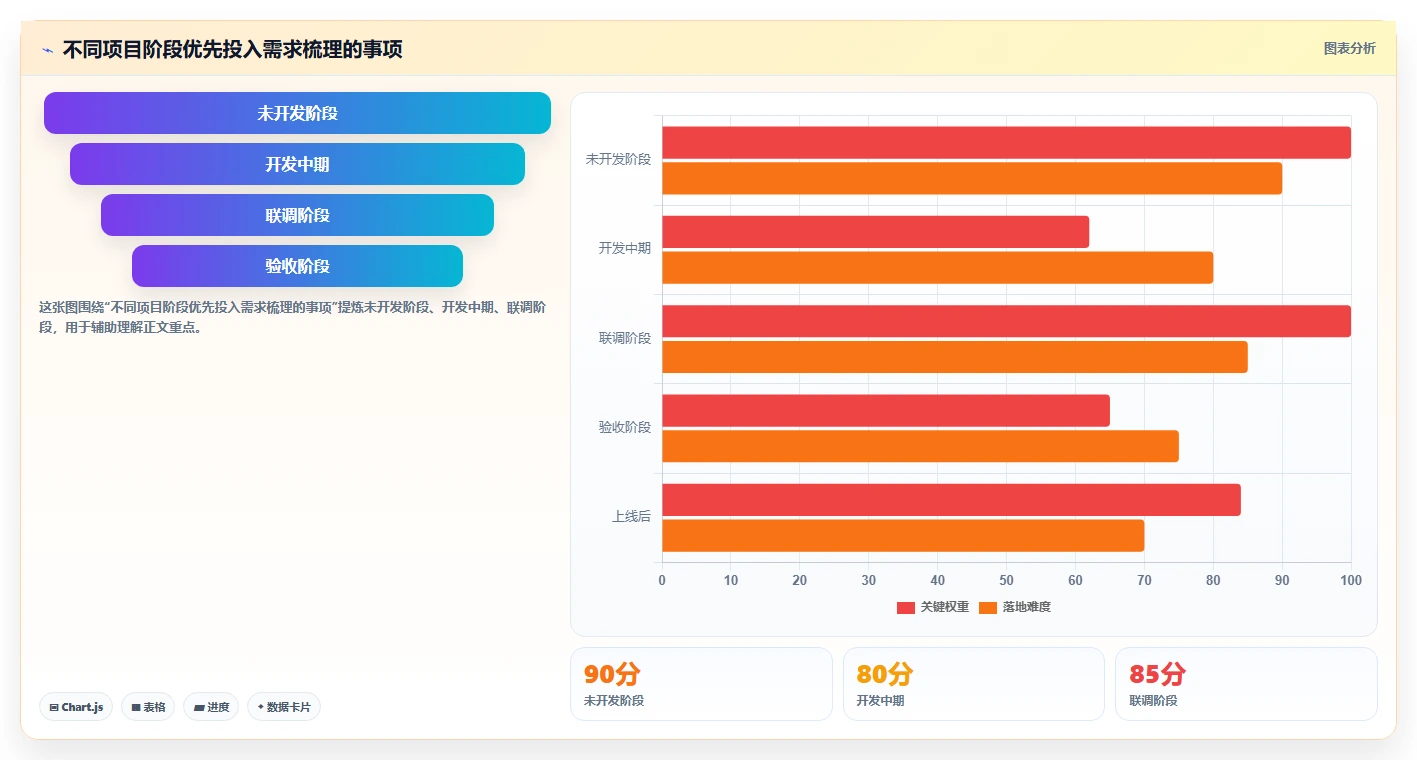Click the x-axis tick label 50
1417x760 pixels.
click(x=1006, y=580)
